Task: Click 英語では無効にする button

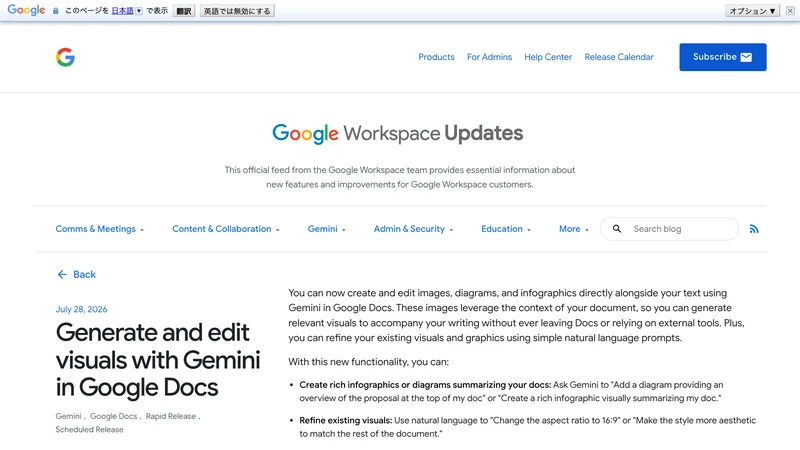Action: click(237, 11)
